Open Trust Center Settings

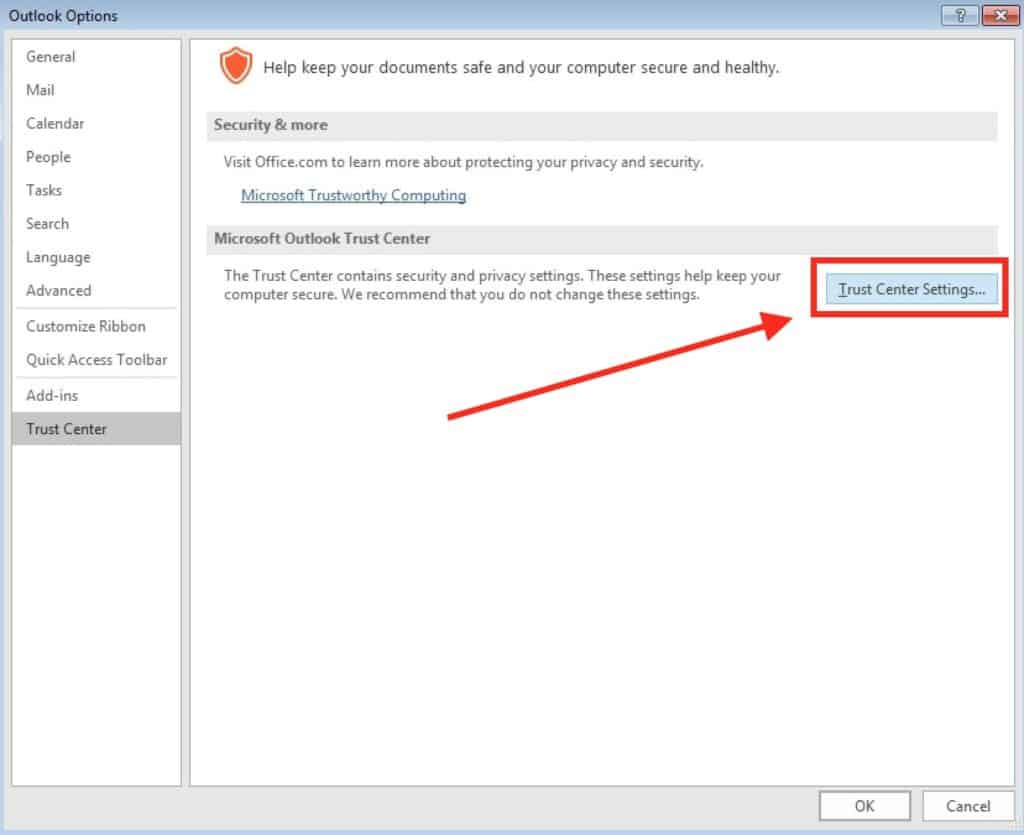pos(910,289)
